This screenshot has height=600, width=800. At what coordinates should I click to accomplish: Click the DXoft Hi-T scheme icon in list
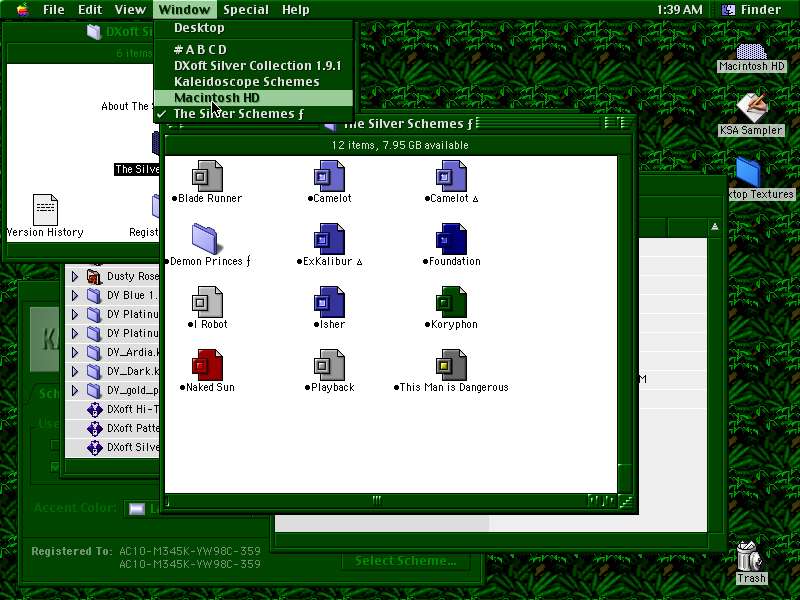pyautogui.click(x=94, y=410)
